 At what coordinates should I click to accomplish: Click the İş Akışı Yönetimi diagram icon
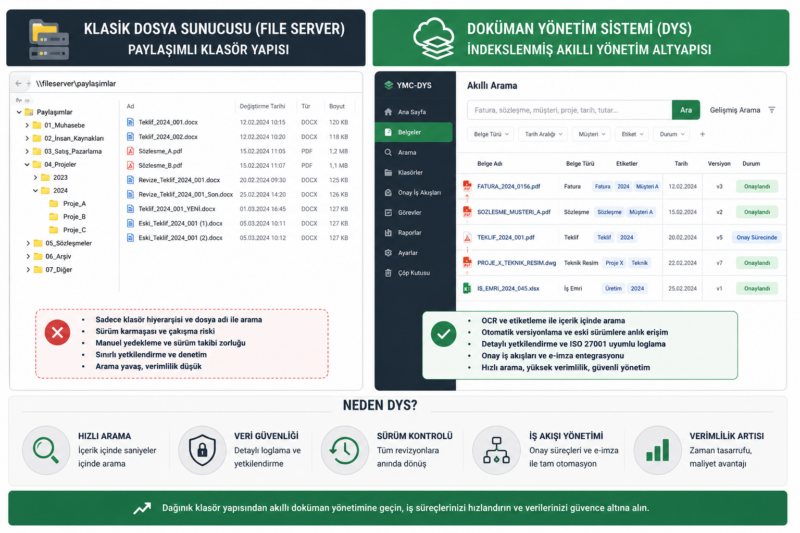point(496,450)
